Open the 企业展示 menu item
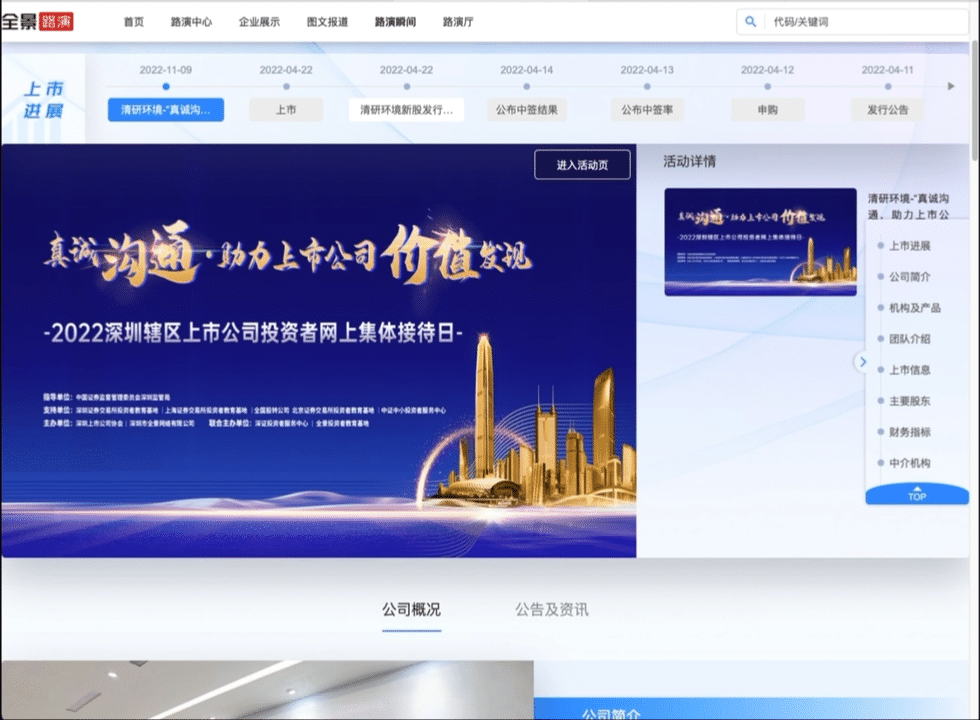The height and width of the screenshot is (720, 980). 256,19
